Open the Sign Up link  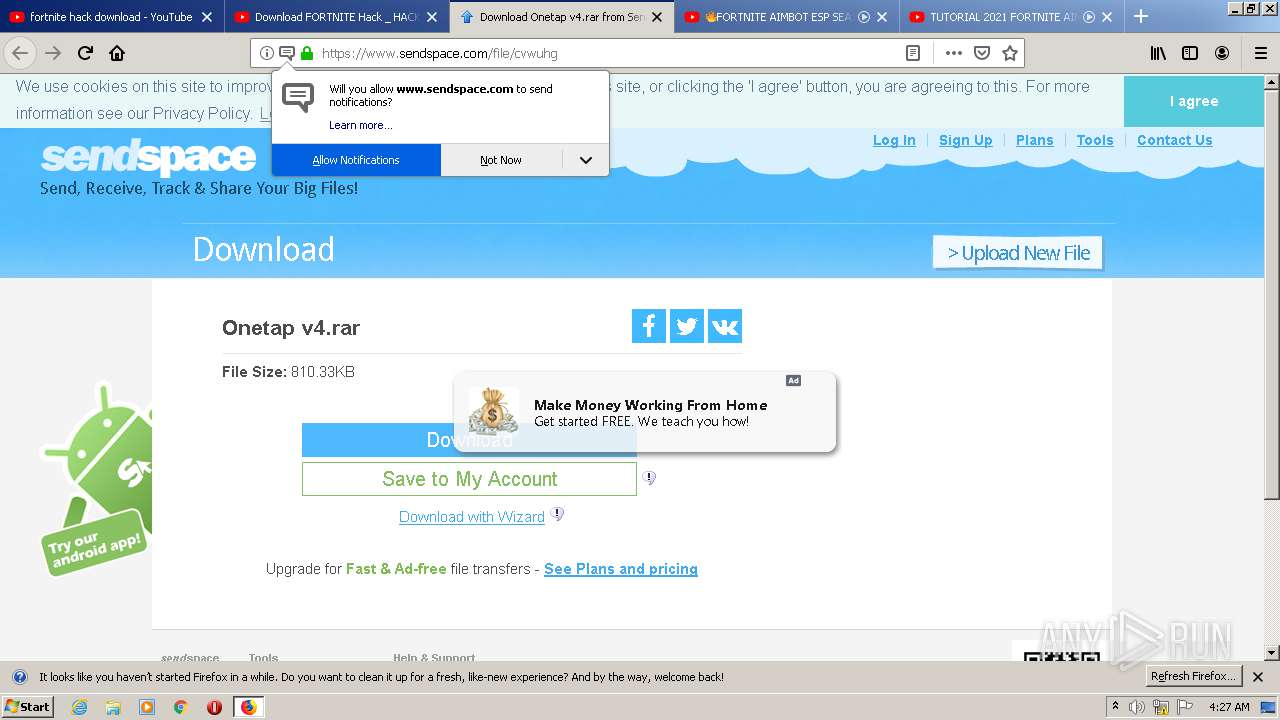click(966, 140)
